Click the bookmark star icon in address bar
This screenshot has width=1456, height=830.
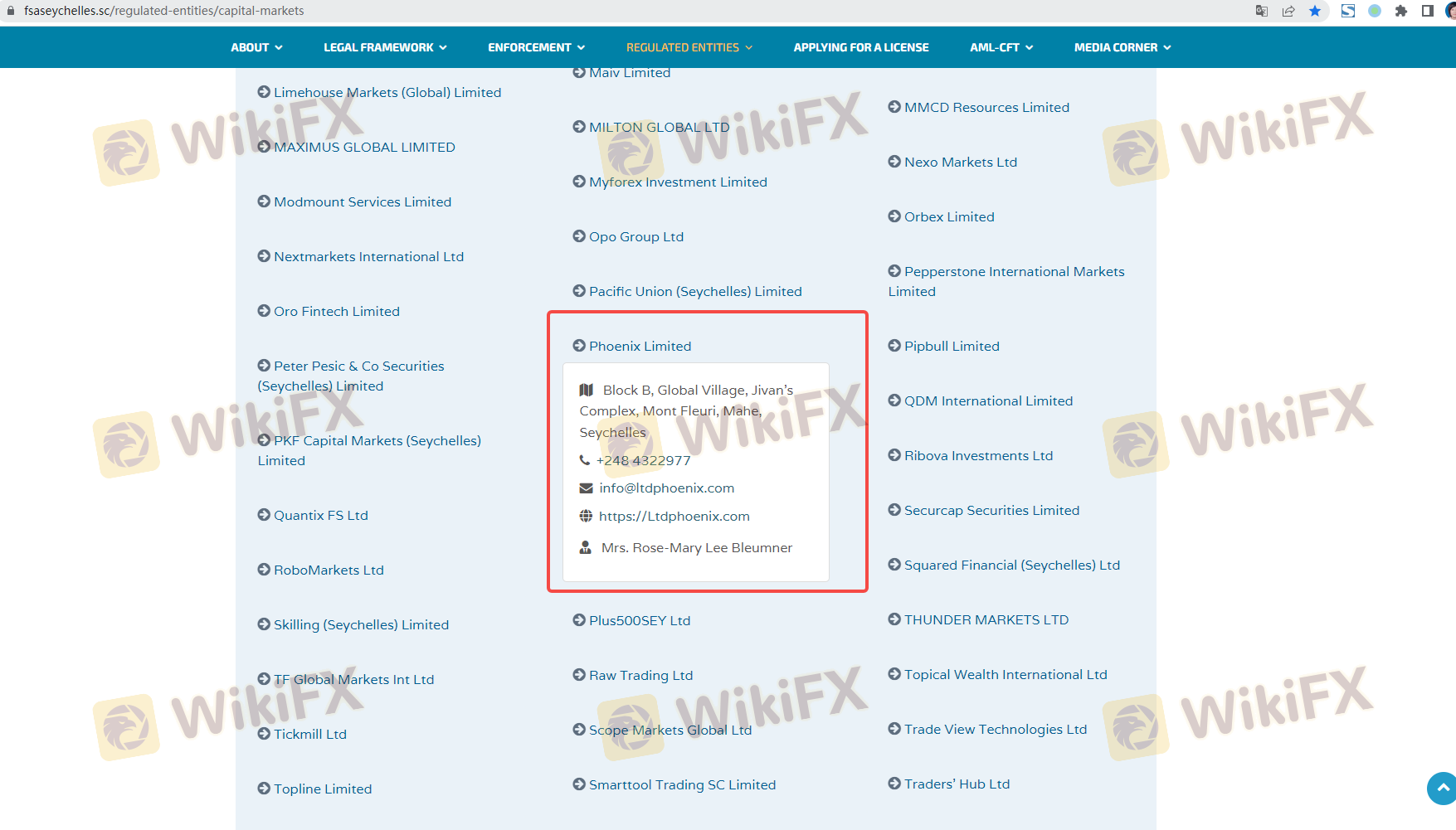tap(1315, 11)
